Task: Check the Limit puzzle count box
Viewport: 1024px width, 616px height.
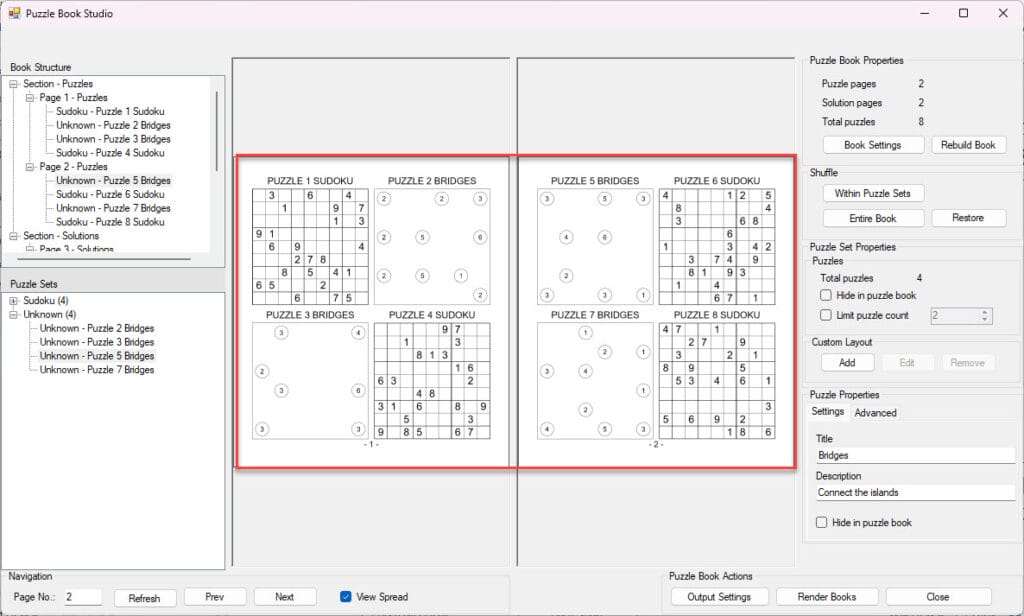Action: 825,315
